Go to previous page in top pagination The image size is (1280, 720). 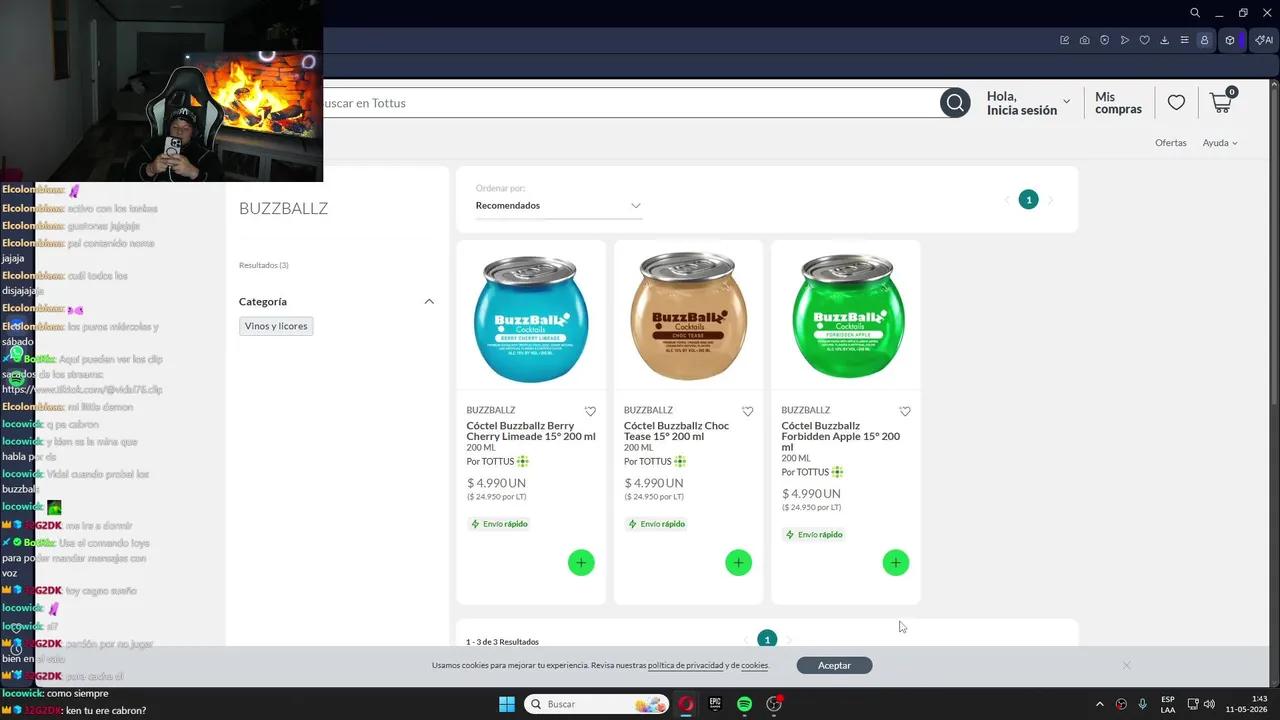[x=1007, y=200]
